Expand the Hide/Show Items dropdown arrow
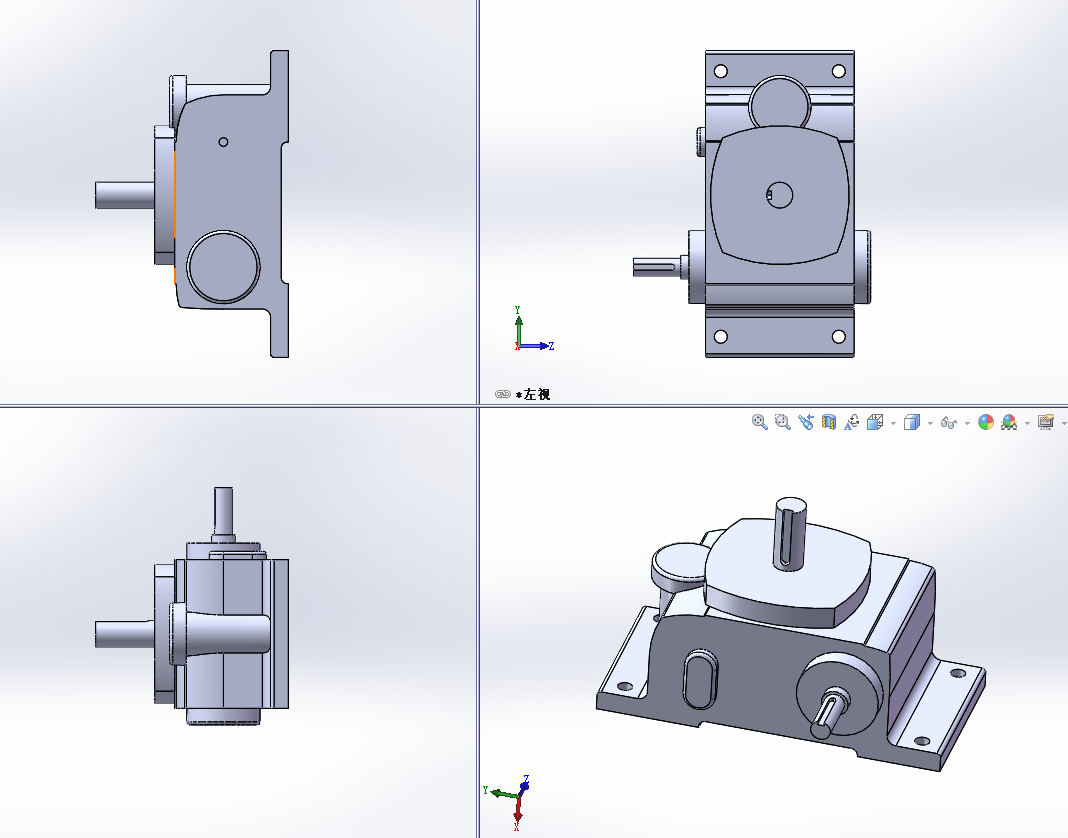Viewport: 1068px width, 838px height. coord(967,424)
